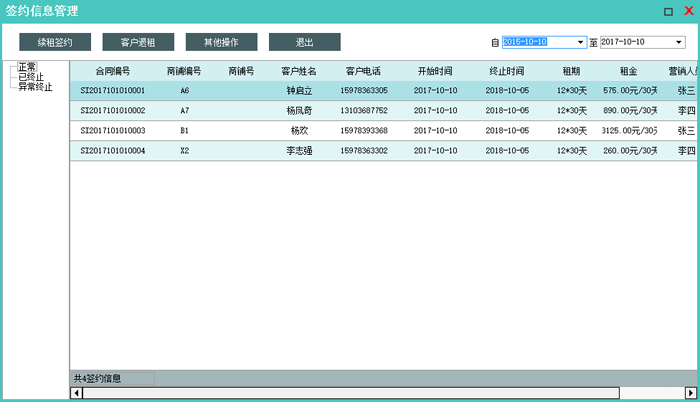Click the 客户退租 button
The image size is (700, 402).
138,43
